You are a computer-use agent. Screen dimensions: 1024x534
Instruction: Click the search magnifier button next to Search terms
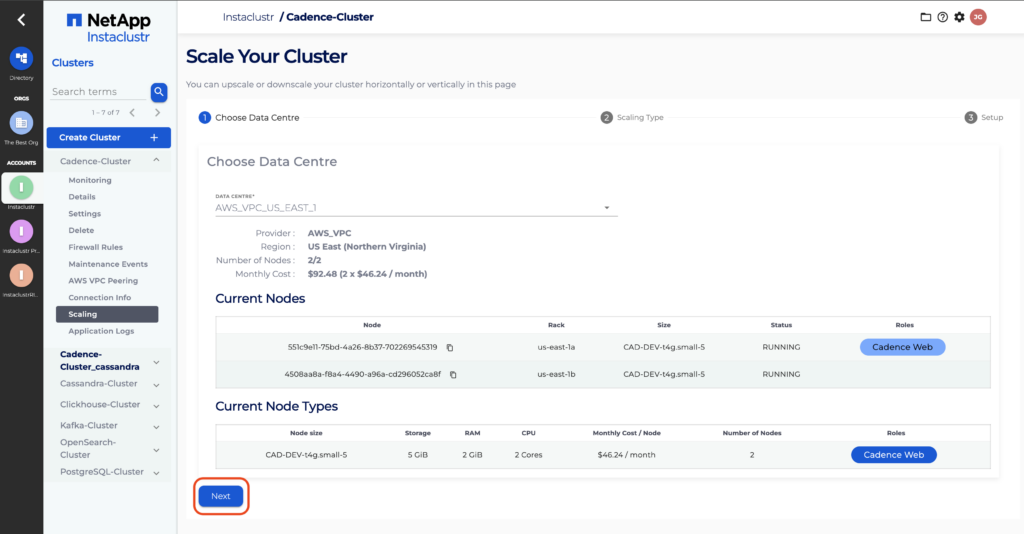click(x=159, y=92)
